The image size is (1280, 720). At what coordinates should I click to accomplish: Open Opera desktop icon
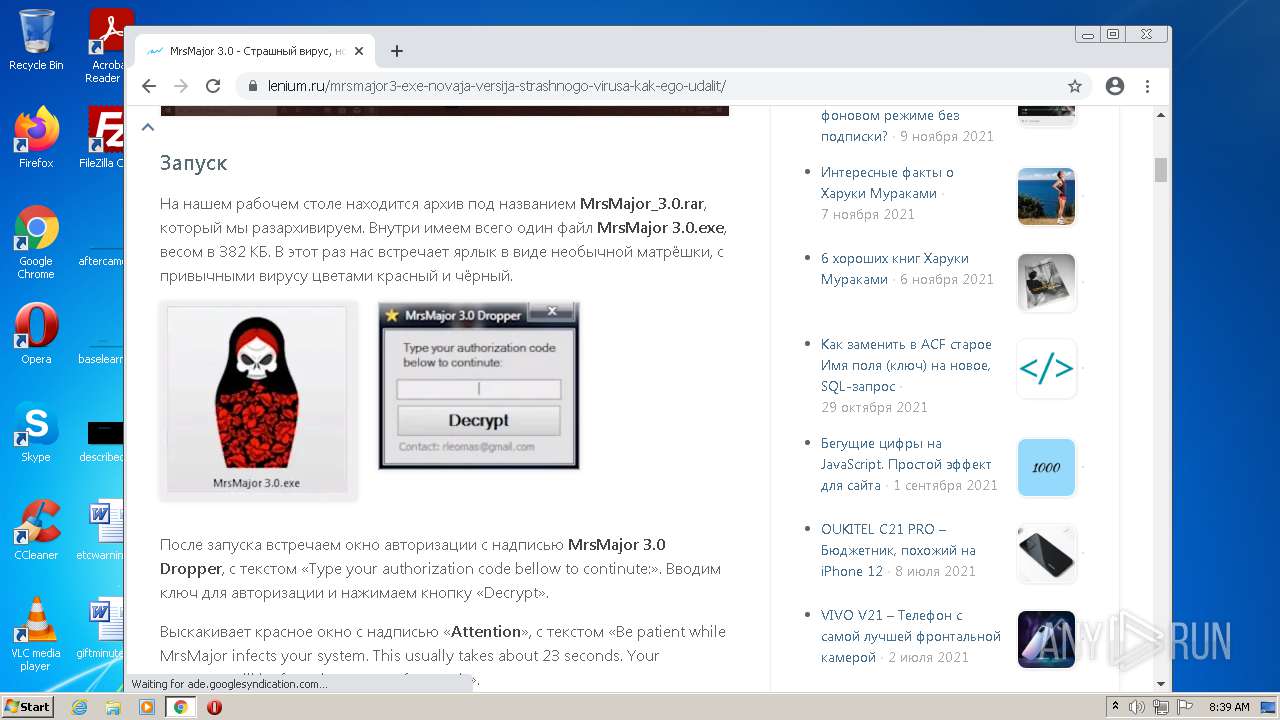pyautogui.click(x=36, y=334)
